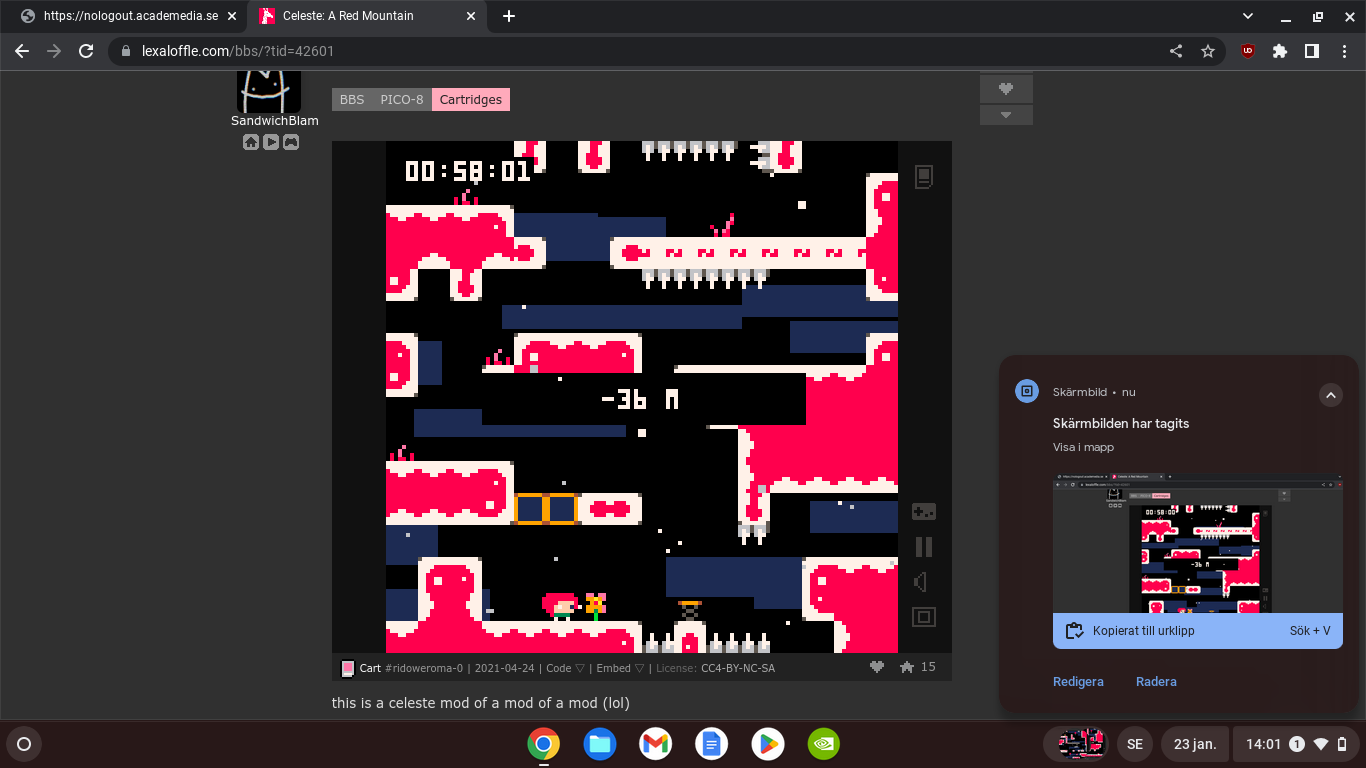Go forward in browser history
The height and width of the screenshot is (768, 1366).
tap(54, 51)
